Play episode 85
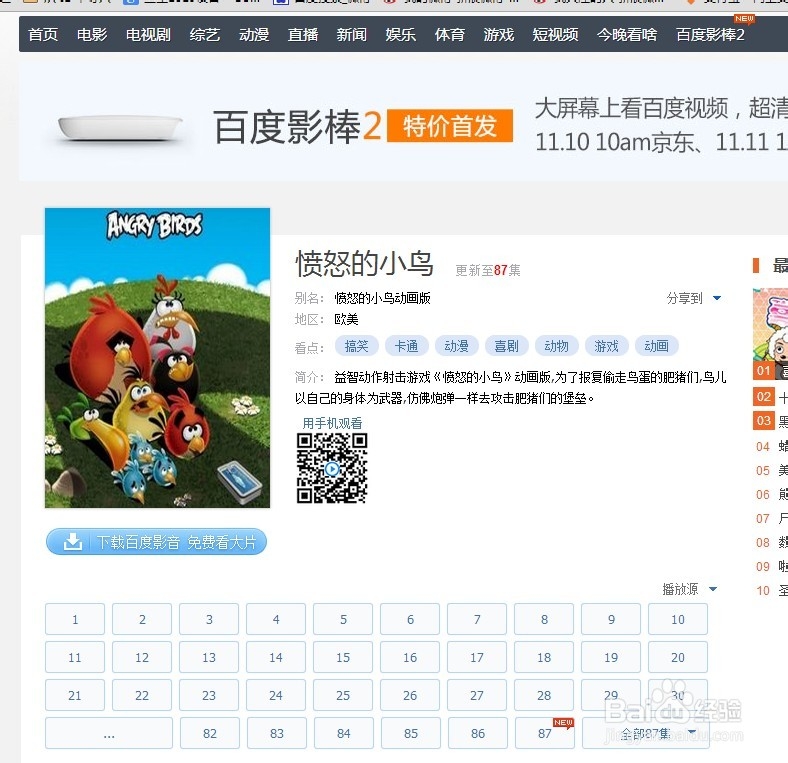This screenshot has height=763, width=788. [x=411, y=733]
